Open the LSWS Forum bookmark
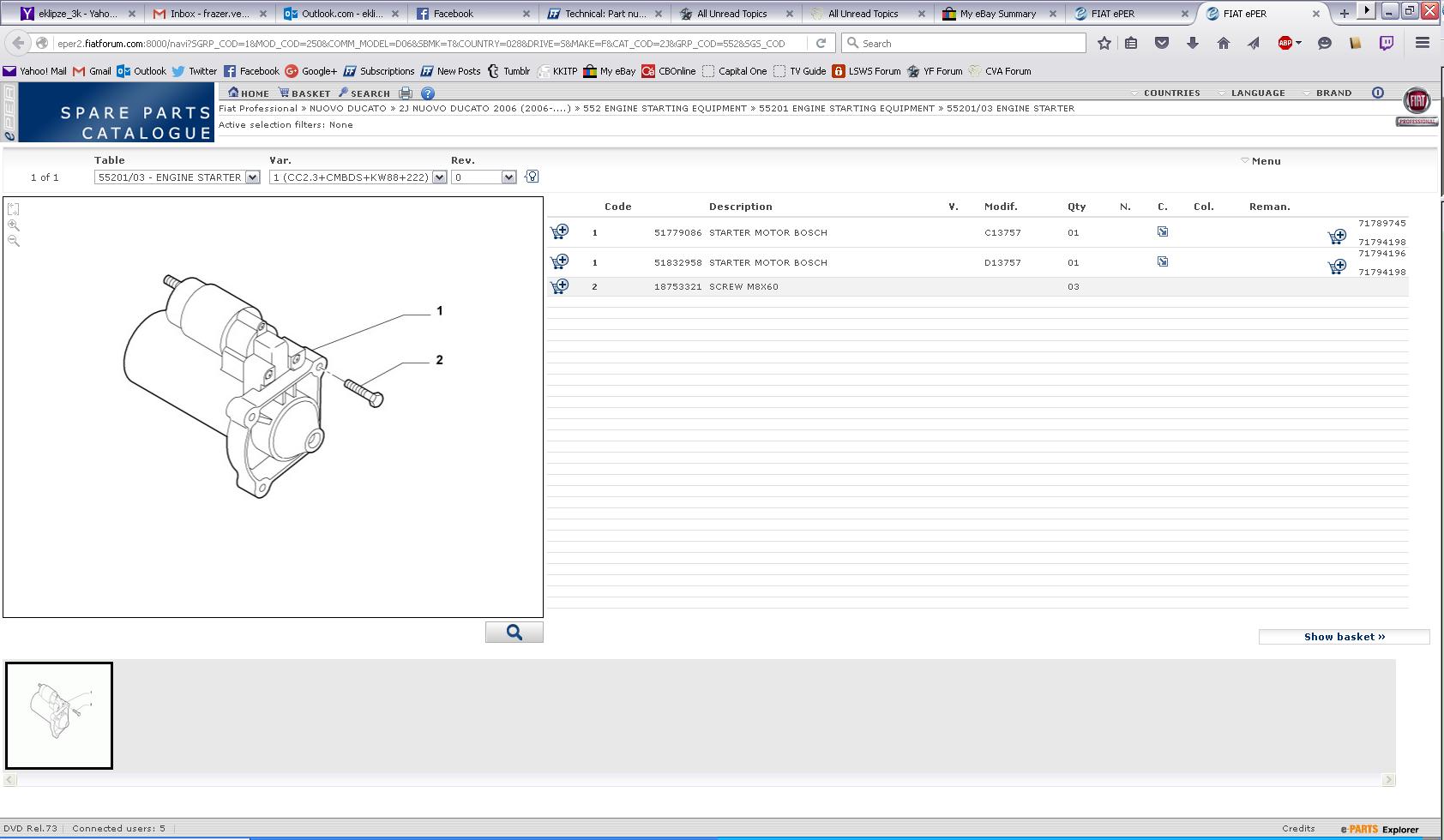 point(866,71)
